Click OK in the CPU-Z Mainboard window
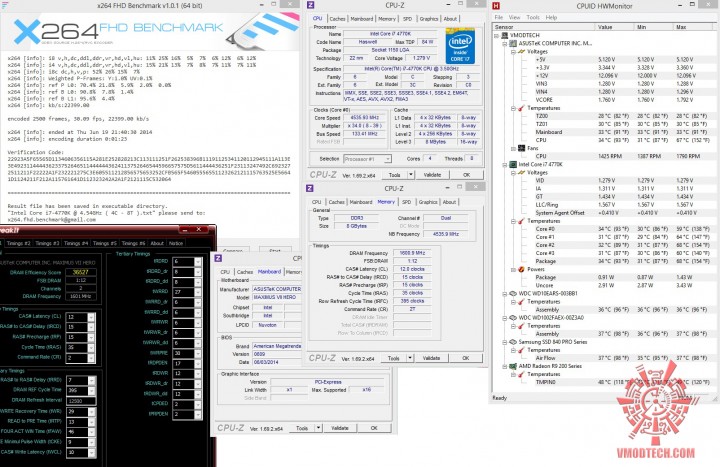This screenshot has height=467, width=720. click(374, 428)
